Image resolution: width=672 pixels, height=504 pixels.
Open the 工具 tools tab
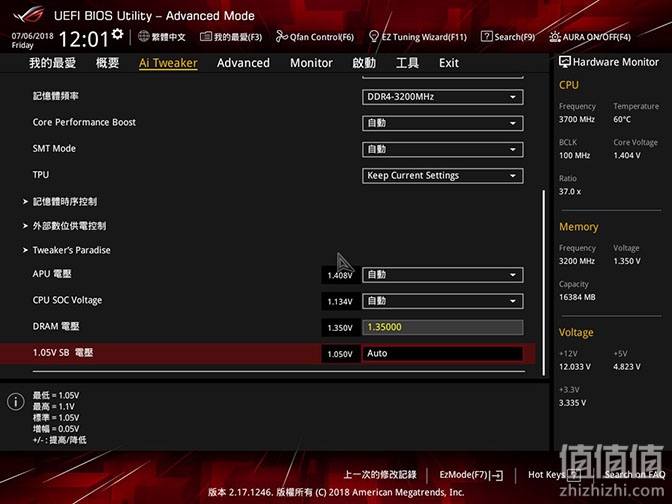407,63
